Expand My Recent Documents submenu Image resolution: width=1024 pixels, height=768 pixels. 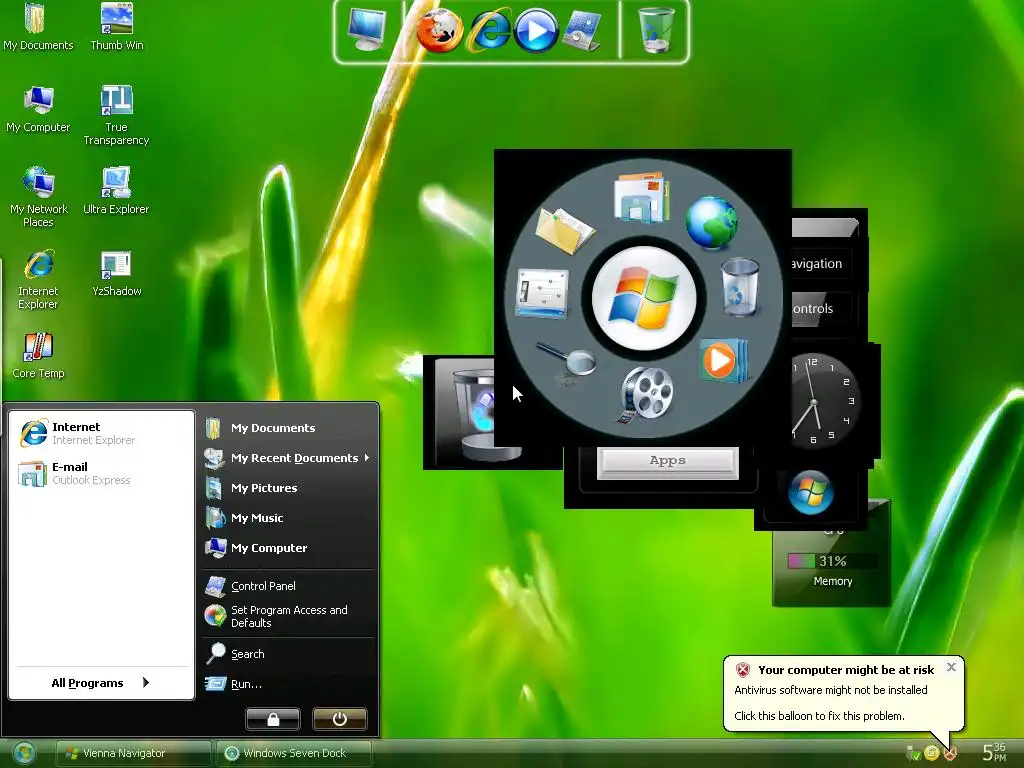click(x=288, y=458)
